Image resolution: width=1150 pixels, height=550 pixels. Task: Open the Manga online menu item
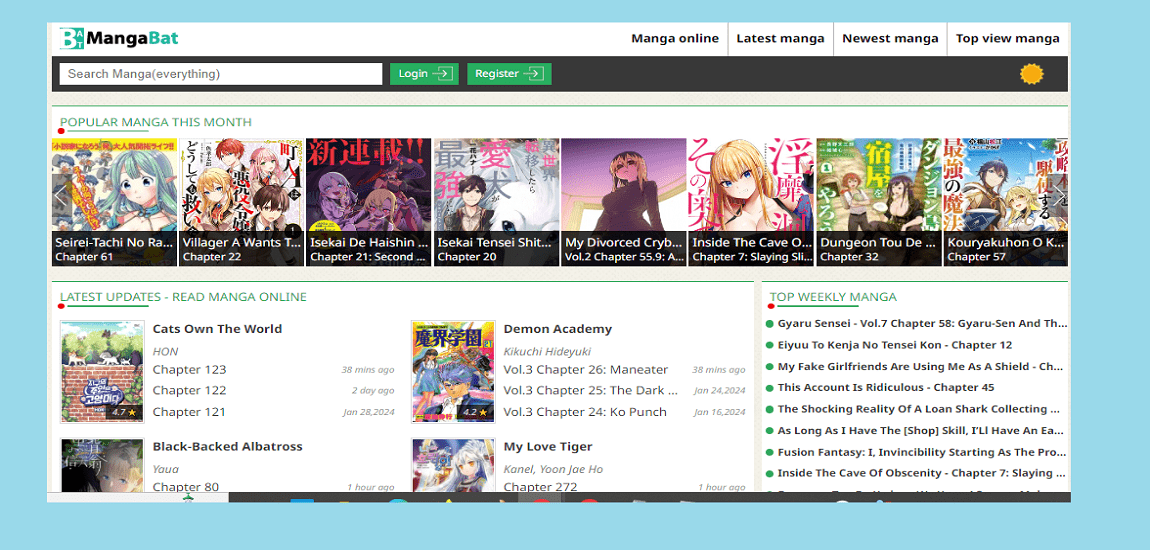675,39
